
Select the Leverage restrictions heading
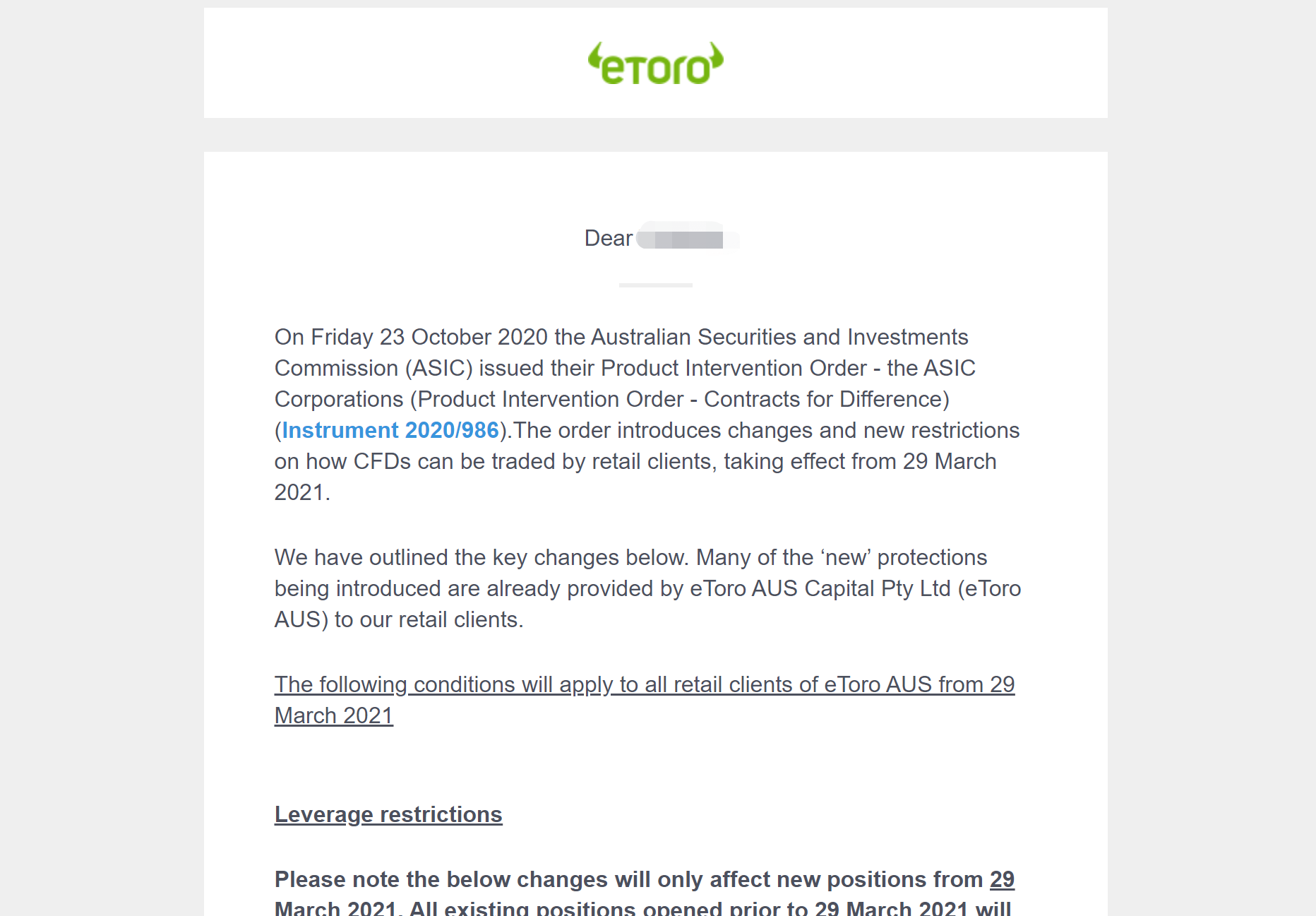pyautogui.click(x=388, y=814)
